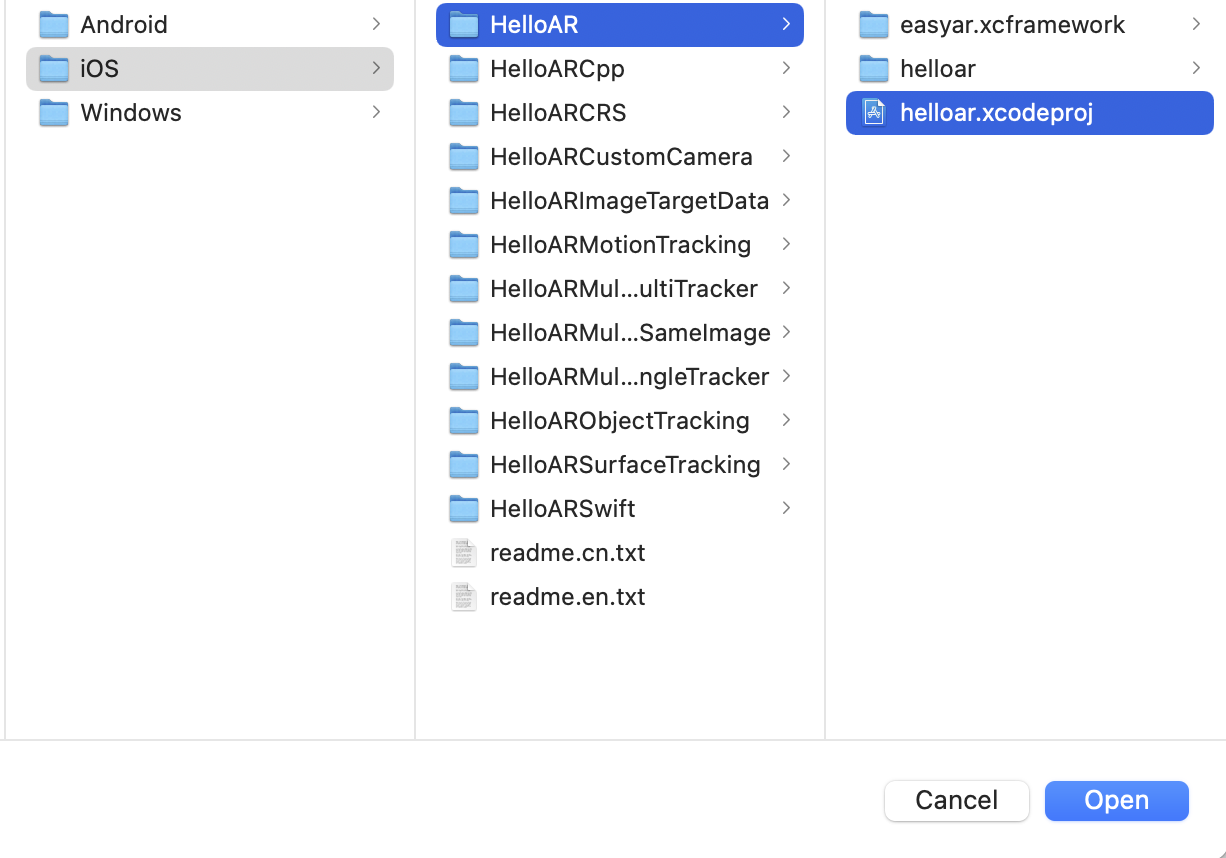Click the HelloARCpp folder icon
Image resolution: width=1226 pixels, height=858 pixels.
tap(463, 69)
